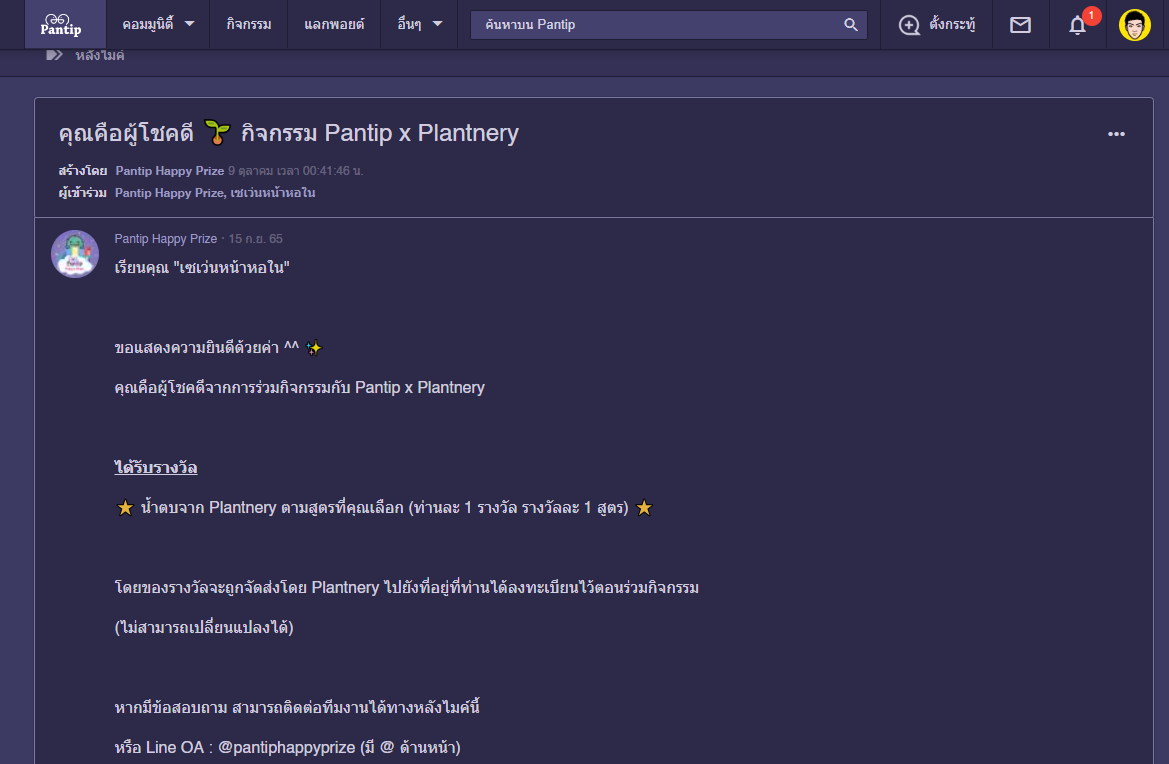Open the คอมมูนิตี้ dropdown menu

pos(158,25)
